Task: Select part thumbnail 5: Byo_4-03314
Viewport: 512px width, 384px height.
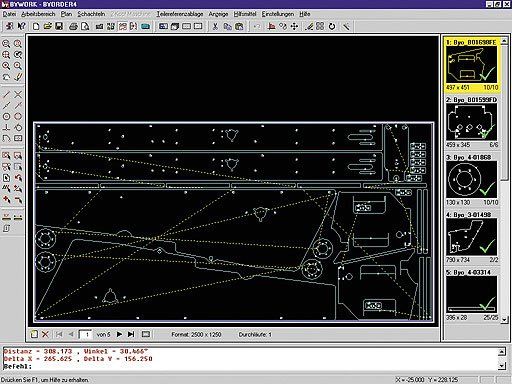Action: click(472, 295)
